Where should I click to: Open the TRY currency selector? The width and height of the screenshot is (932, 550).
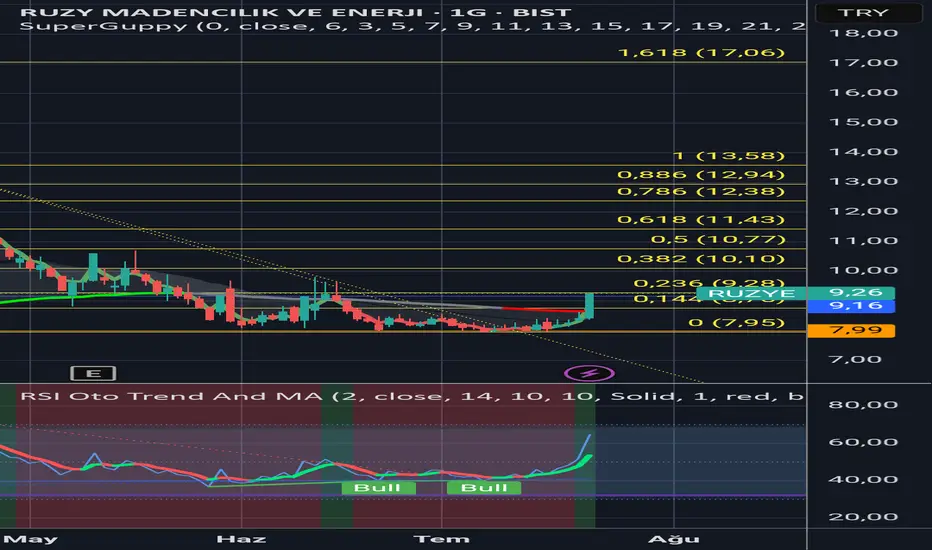(x=863, y=12)
